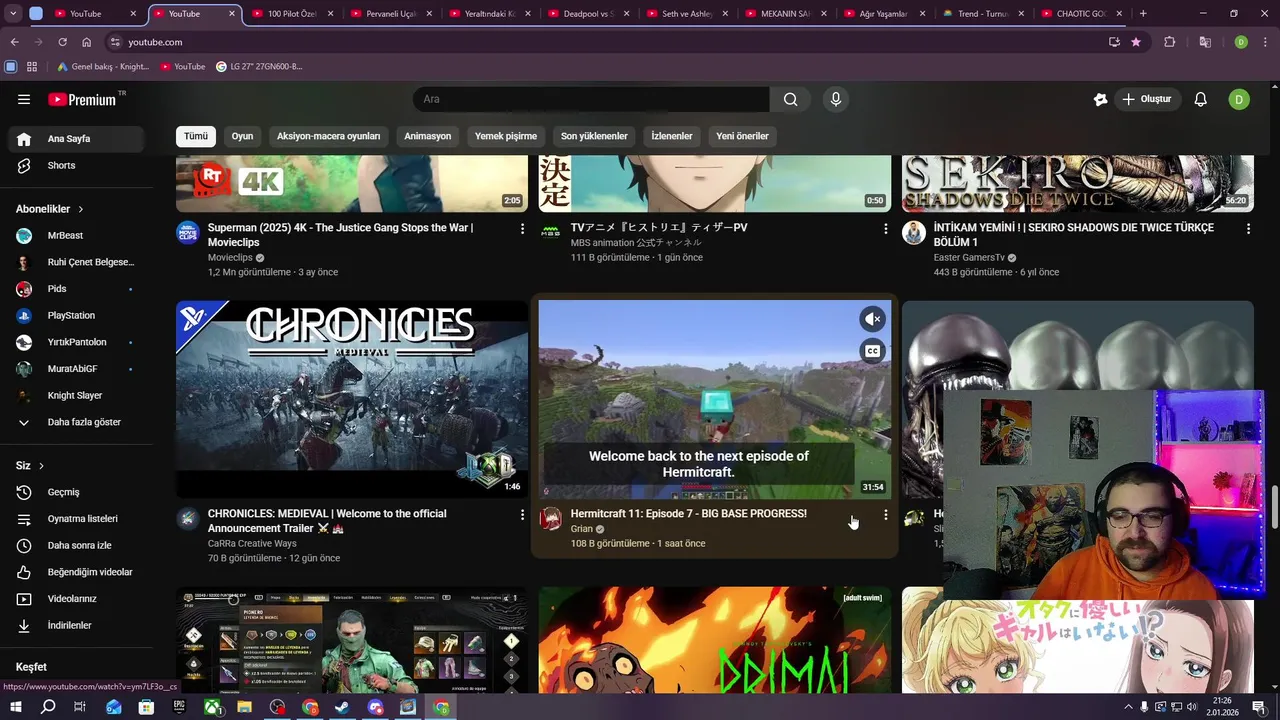Open the Grian channel avatar
The height and width of the screenshot is (720, 1280).
tap(551, 518)
